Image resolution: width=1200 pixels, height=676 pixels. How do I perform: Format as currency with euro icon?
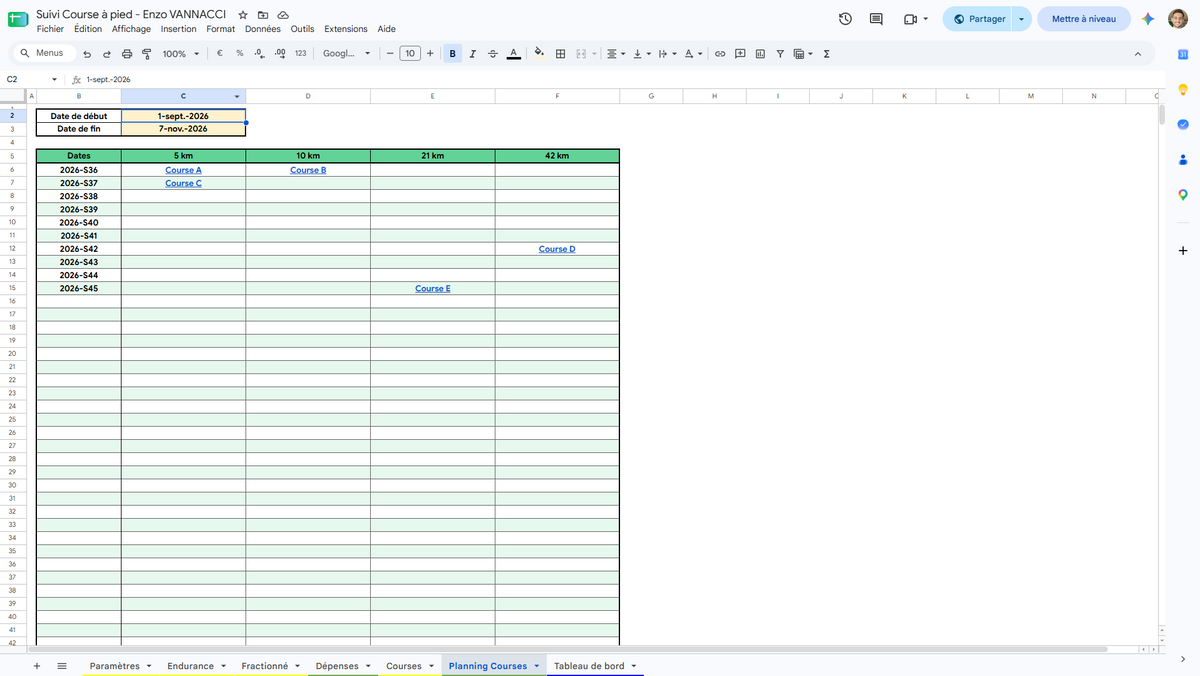click(219, 54)
